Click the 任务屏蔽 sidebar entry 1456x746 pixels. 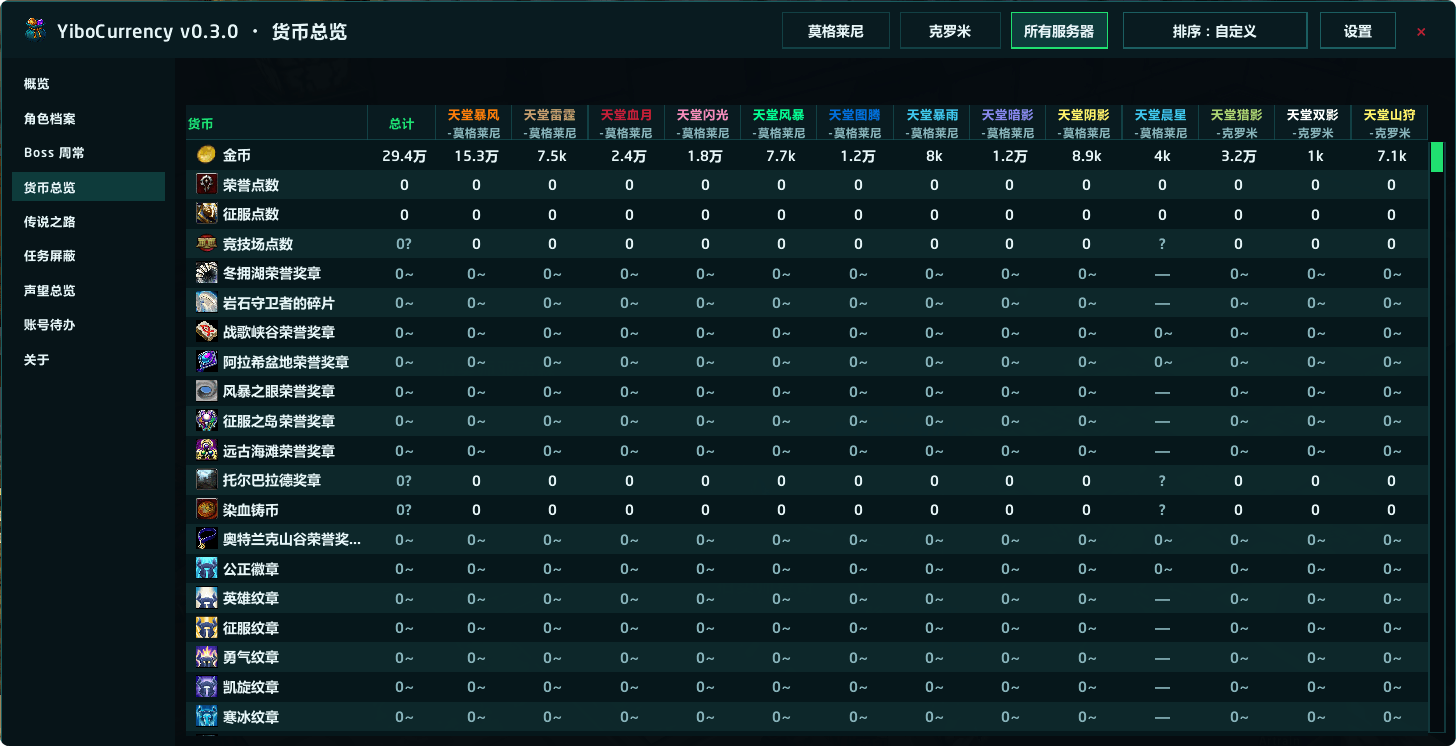(88, 256)
